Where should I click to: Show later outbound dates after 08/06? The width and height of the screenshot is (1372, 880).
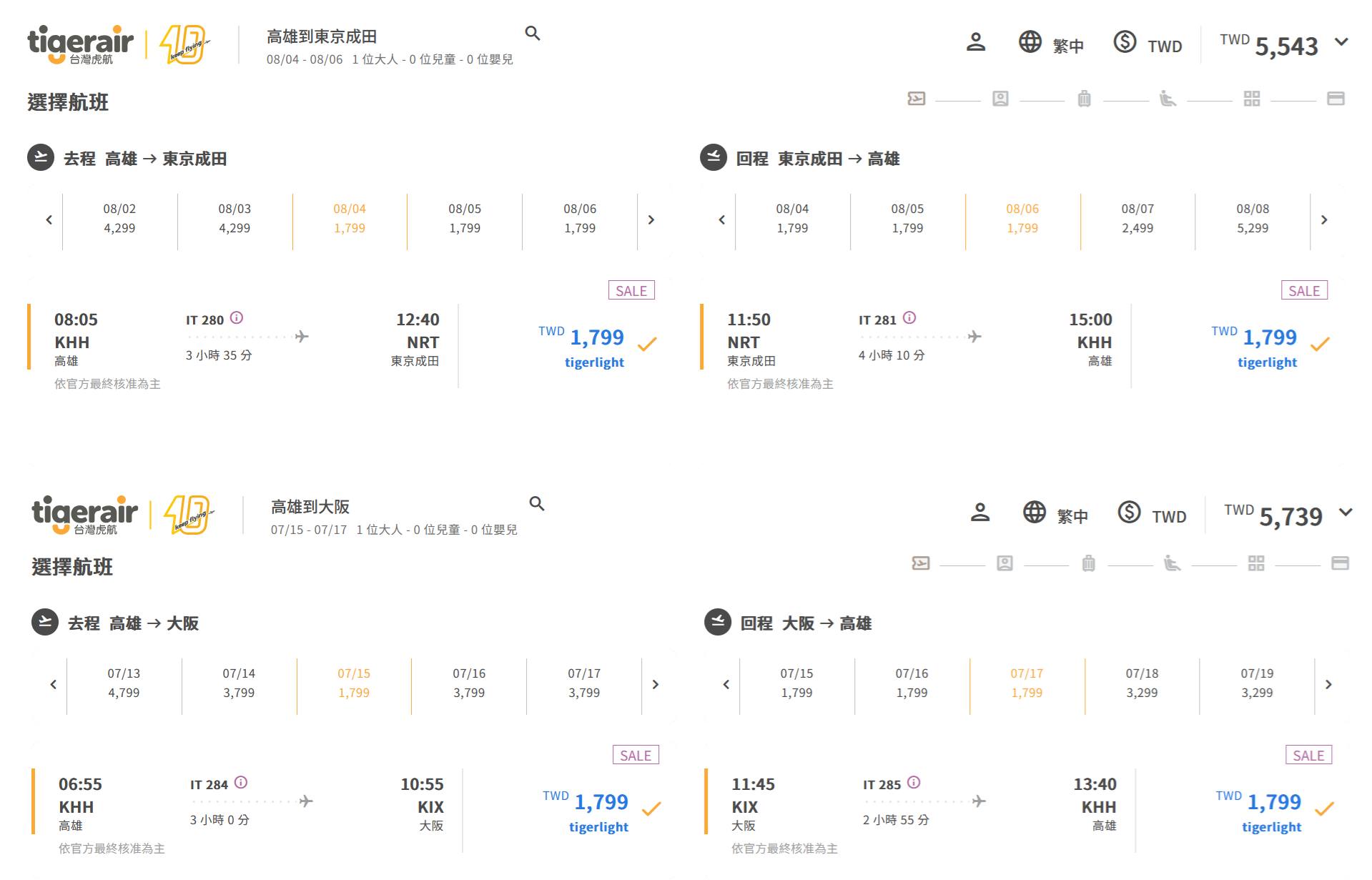(651, 220)
